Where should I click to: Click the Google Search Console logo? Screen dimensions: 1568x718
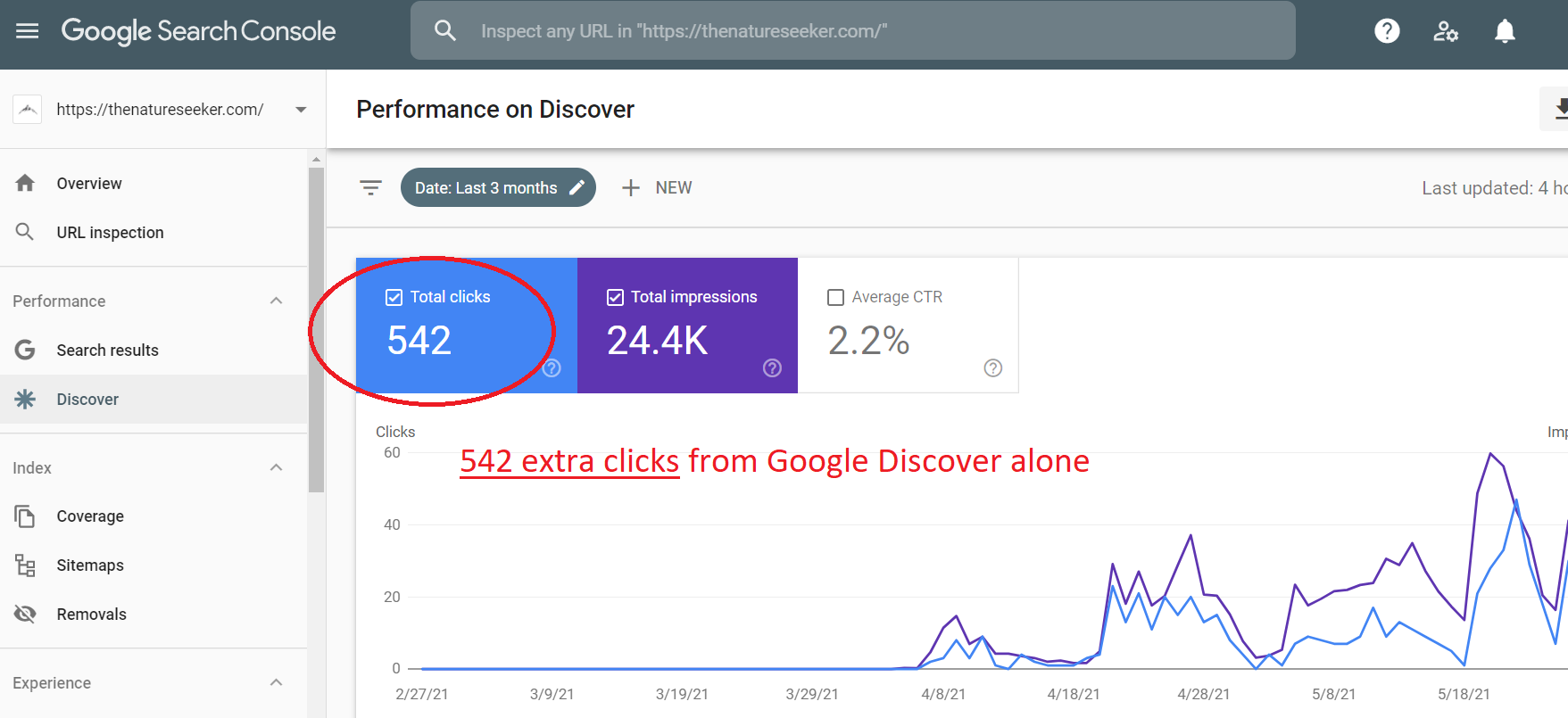click(198, 31)
